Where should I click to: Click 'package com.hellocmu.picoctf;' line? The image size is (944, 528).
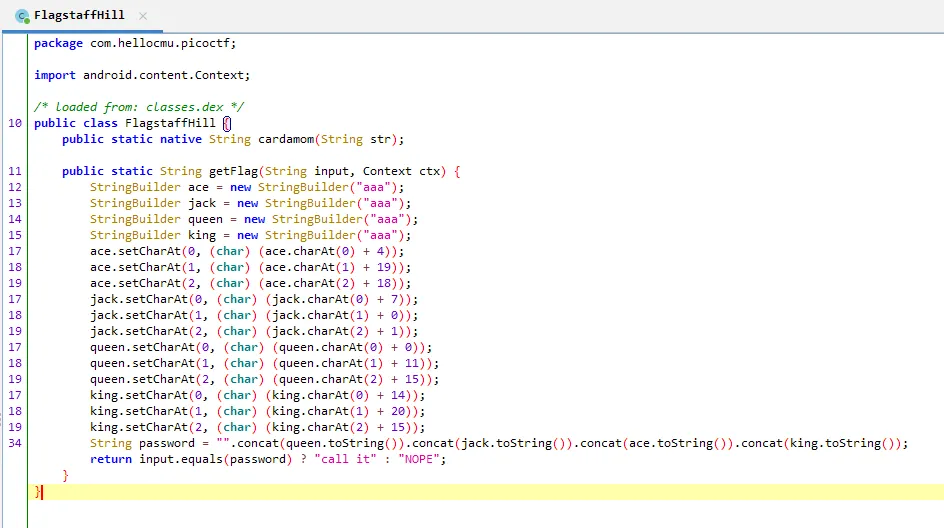pos(135,43)
